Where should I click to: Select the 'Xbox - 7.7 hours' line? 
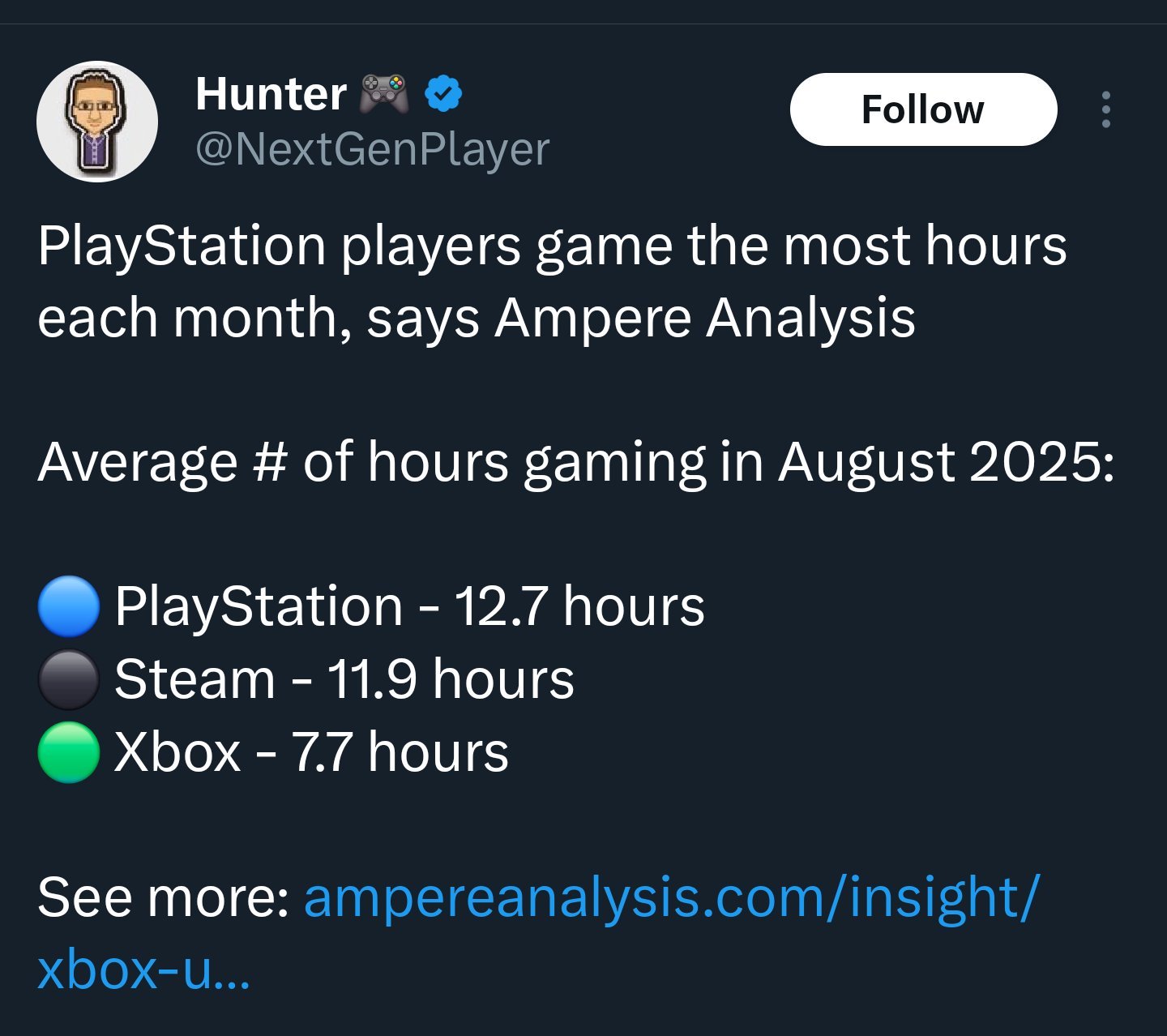[311, 752]
